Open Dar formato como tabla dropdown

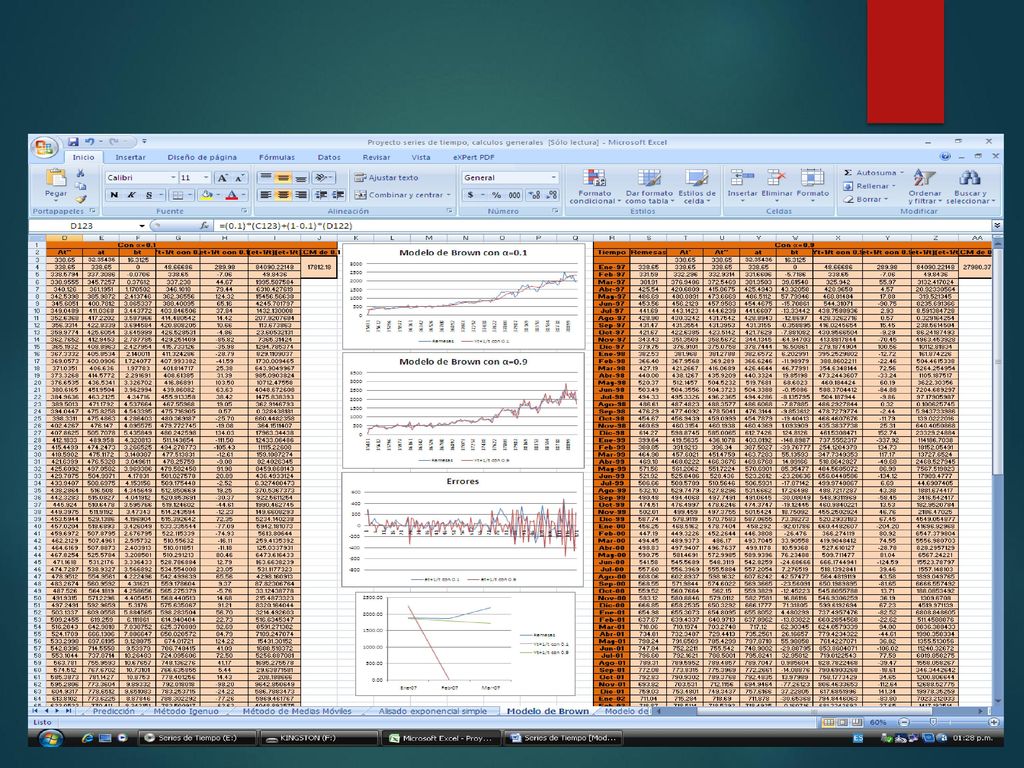[648, 186]
